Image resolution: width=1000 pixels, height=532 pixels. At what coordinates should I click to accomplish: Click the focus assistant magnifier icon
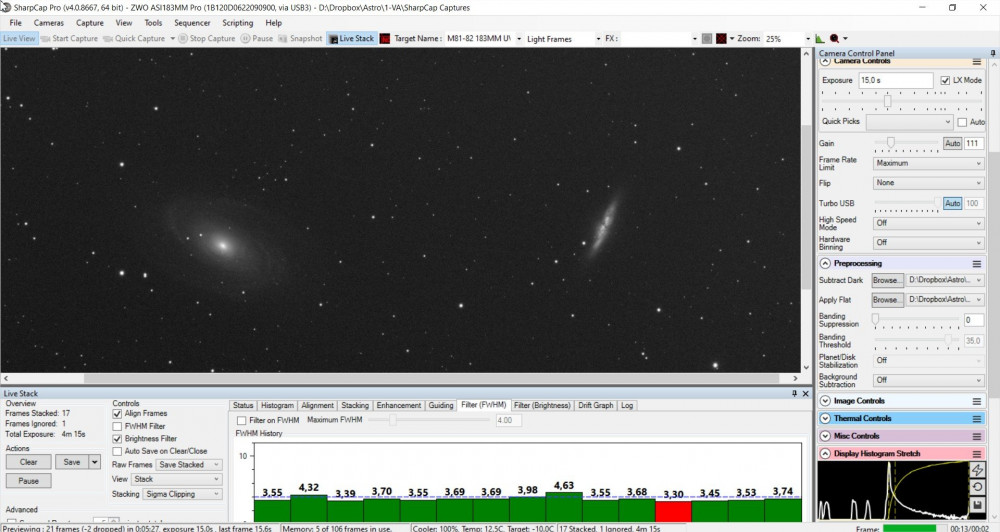click(x=834, y=38)
